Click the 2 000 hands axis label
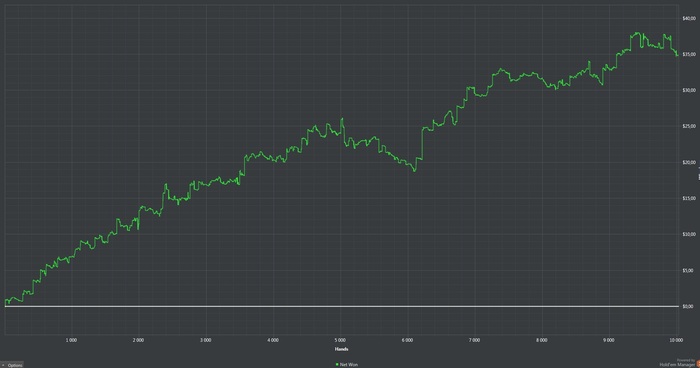 (138, 340)
